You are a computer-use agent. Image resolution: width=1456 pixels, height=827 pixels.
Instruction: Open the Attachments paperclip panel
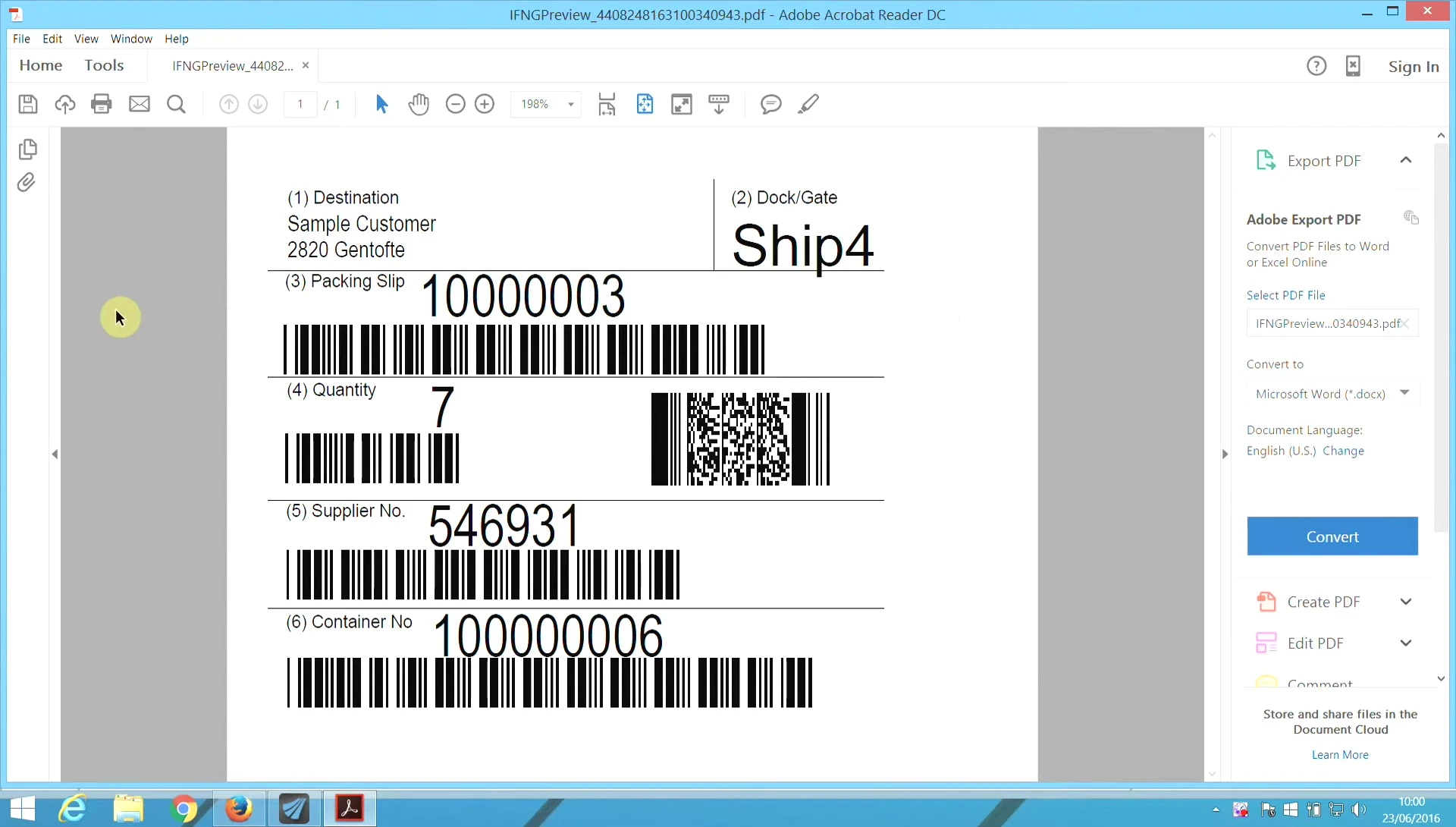27,182
